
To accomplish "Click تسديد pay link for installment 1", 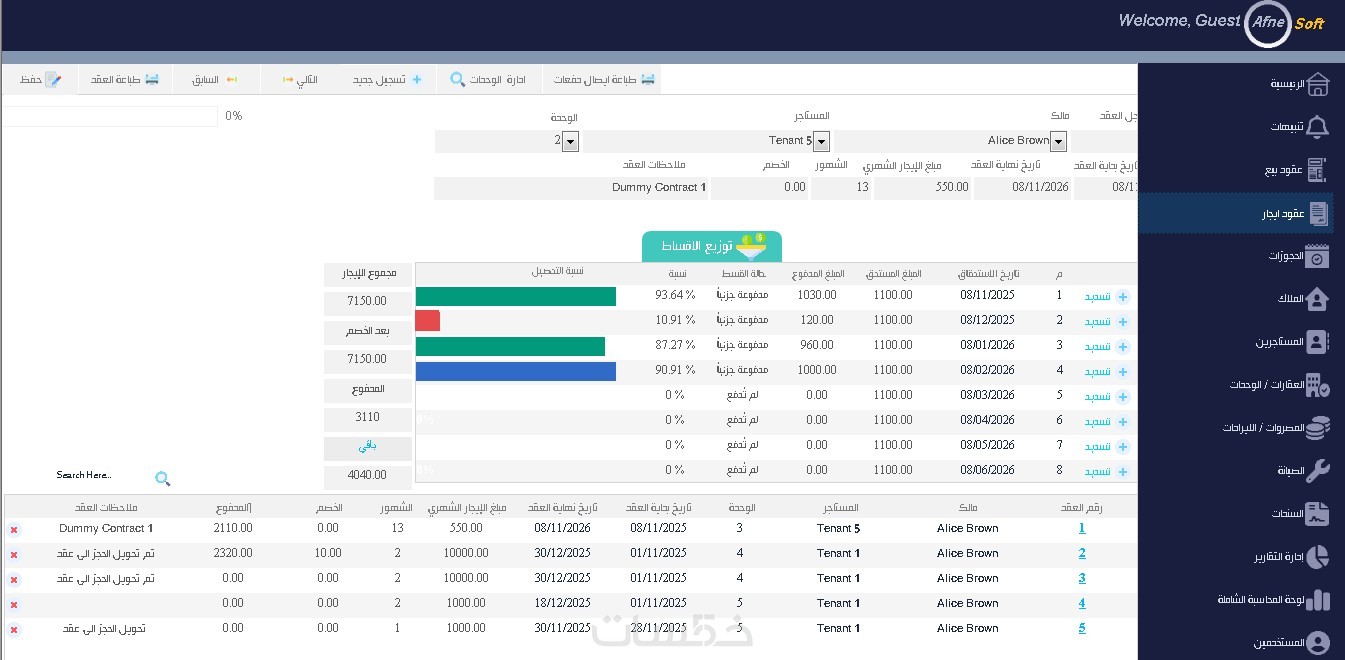I will pyautogui.click(x=1098, y=296).
